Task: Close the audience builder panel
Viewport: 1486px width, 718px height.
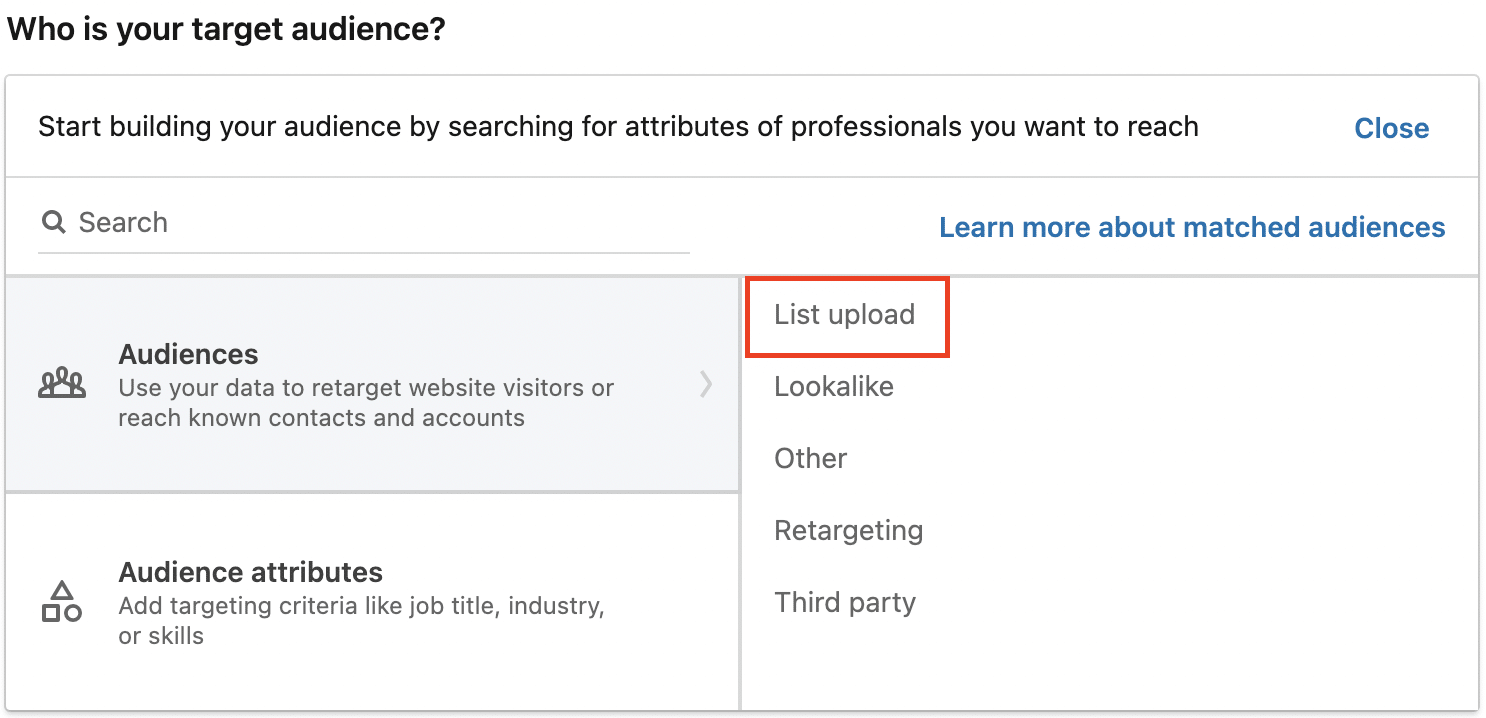Action: (1391, 127)
